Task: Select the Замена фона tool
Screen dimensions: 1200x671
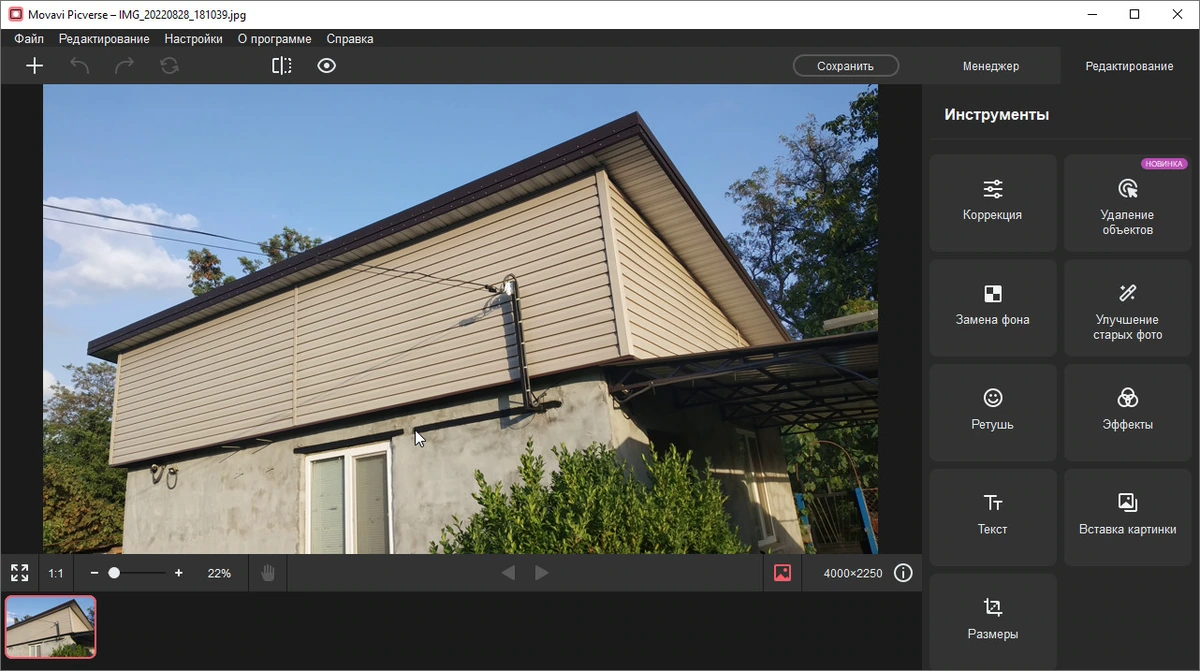Action: [993, 307]
